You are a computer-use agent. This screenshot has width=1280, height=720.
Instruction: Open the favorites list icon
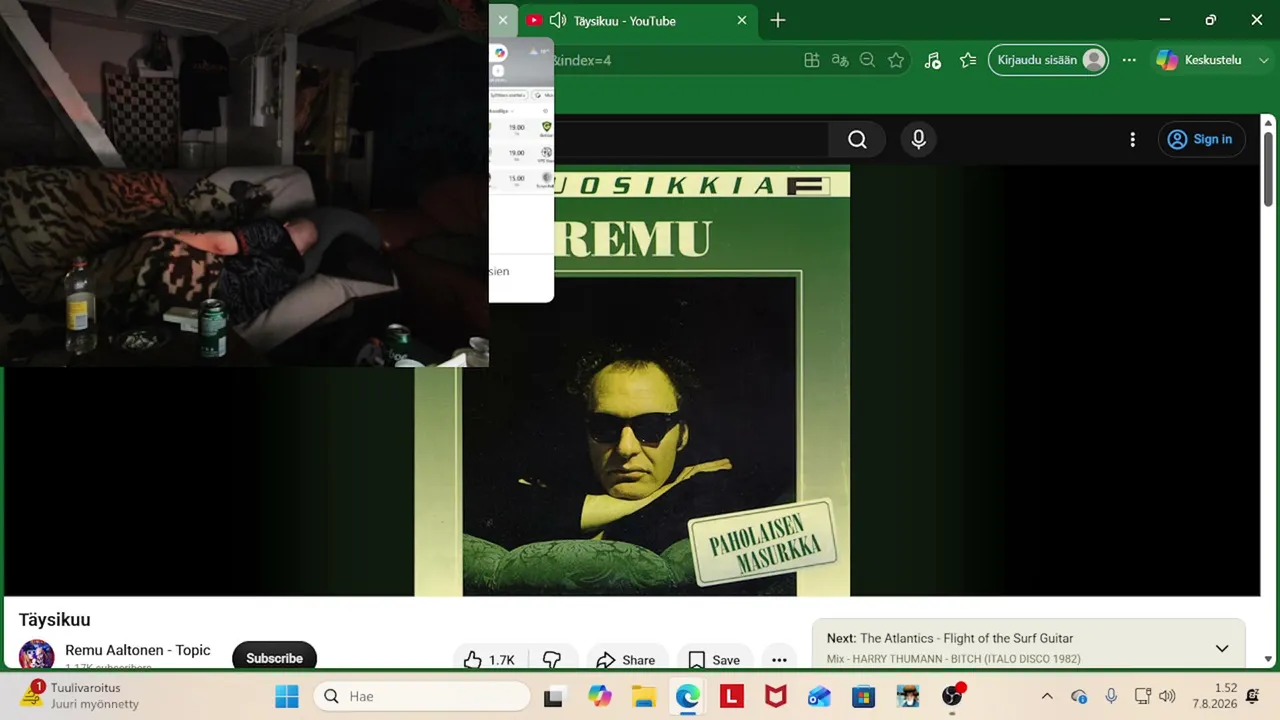(967, 60)
